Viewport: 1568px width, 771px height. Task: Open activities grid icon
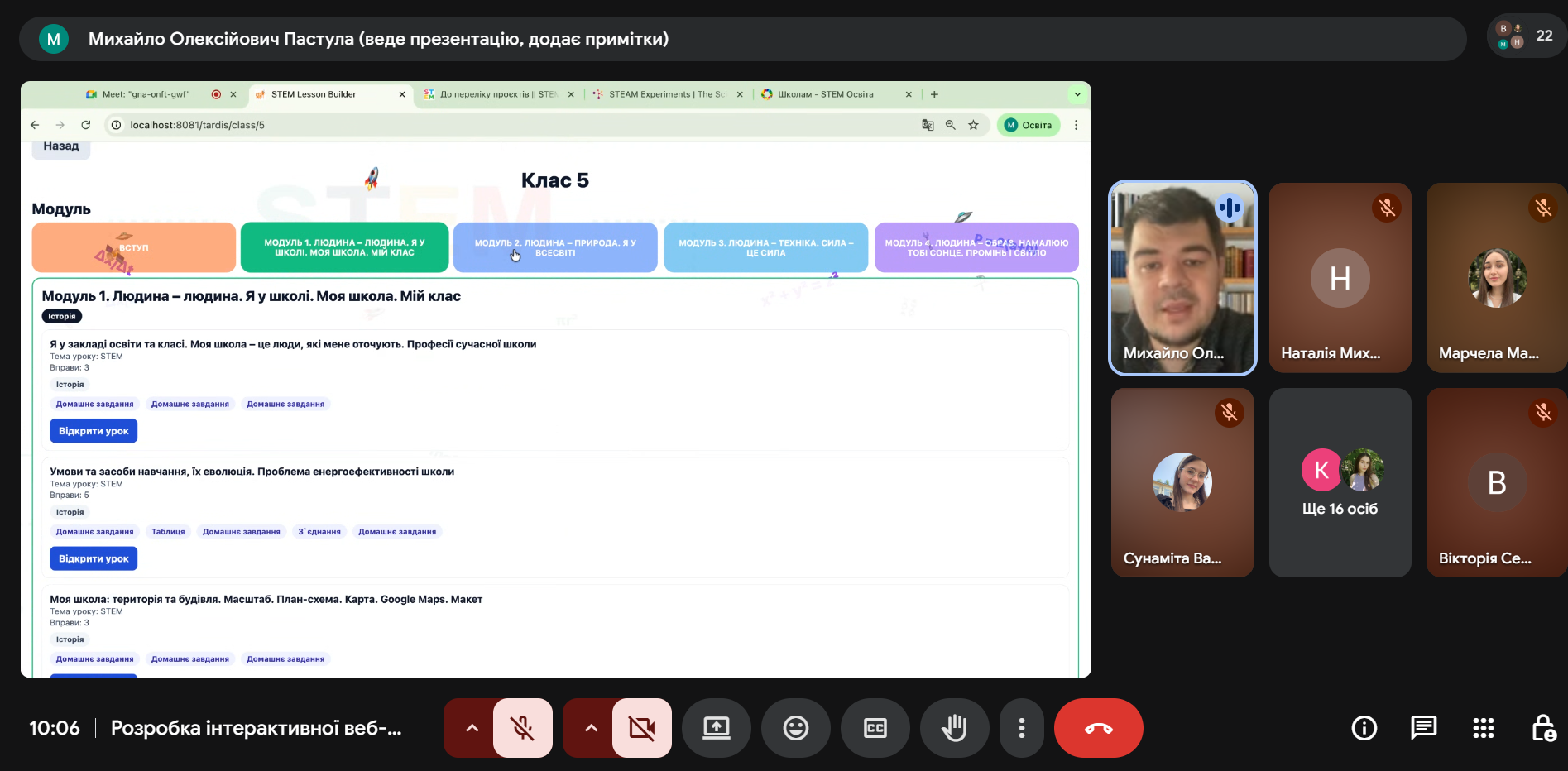click(x=1484, y=728)
